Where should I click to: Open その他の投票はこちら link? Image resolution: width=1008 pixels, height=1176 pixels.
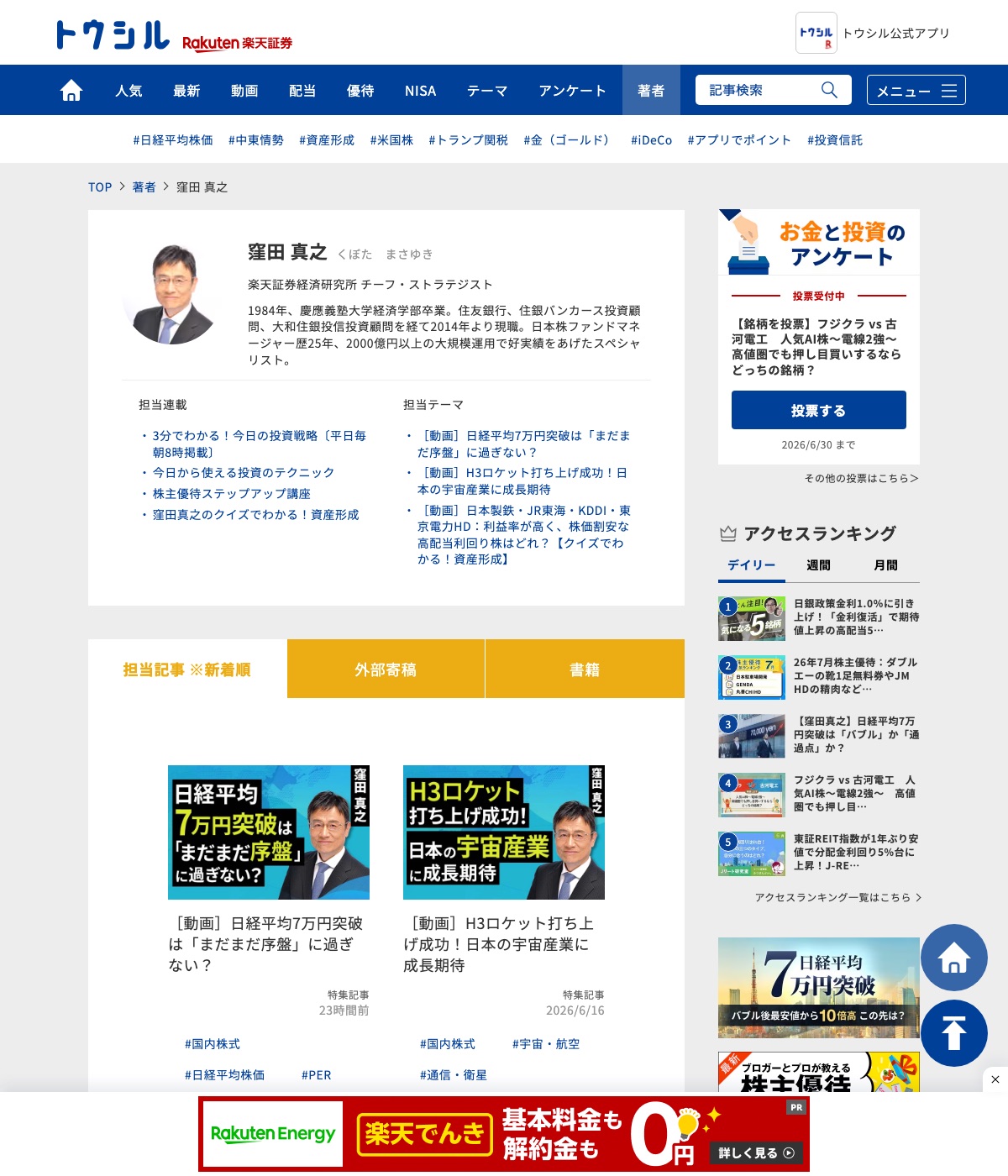click(x=861, y=478)
